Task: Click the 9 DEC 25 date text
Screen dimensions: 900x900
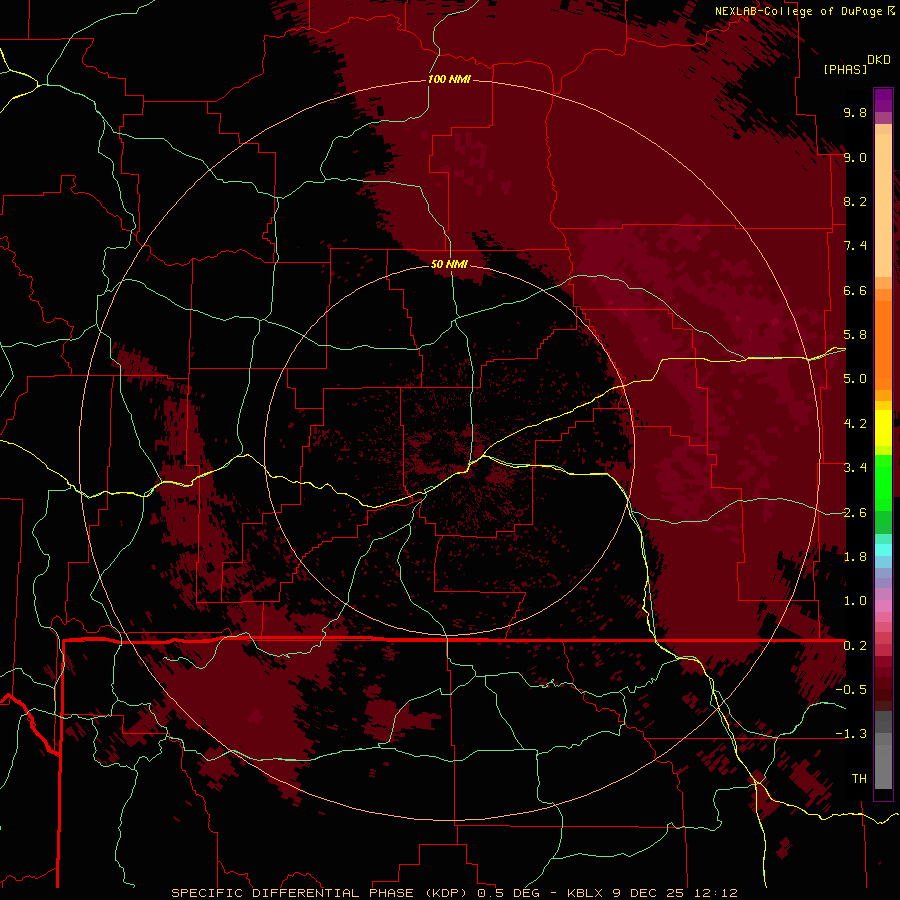Action: click(x=647, y=893)
